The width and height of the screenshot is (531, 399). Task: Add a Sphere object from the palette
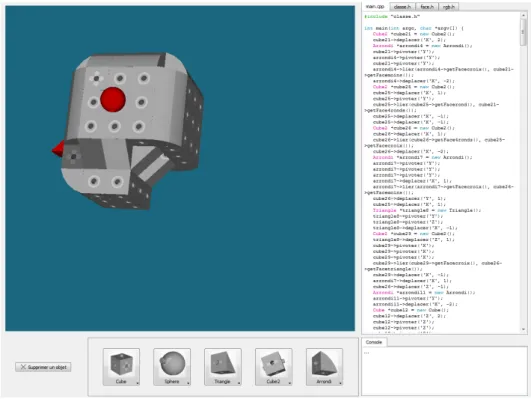click(x=172, y=366)
